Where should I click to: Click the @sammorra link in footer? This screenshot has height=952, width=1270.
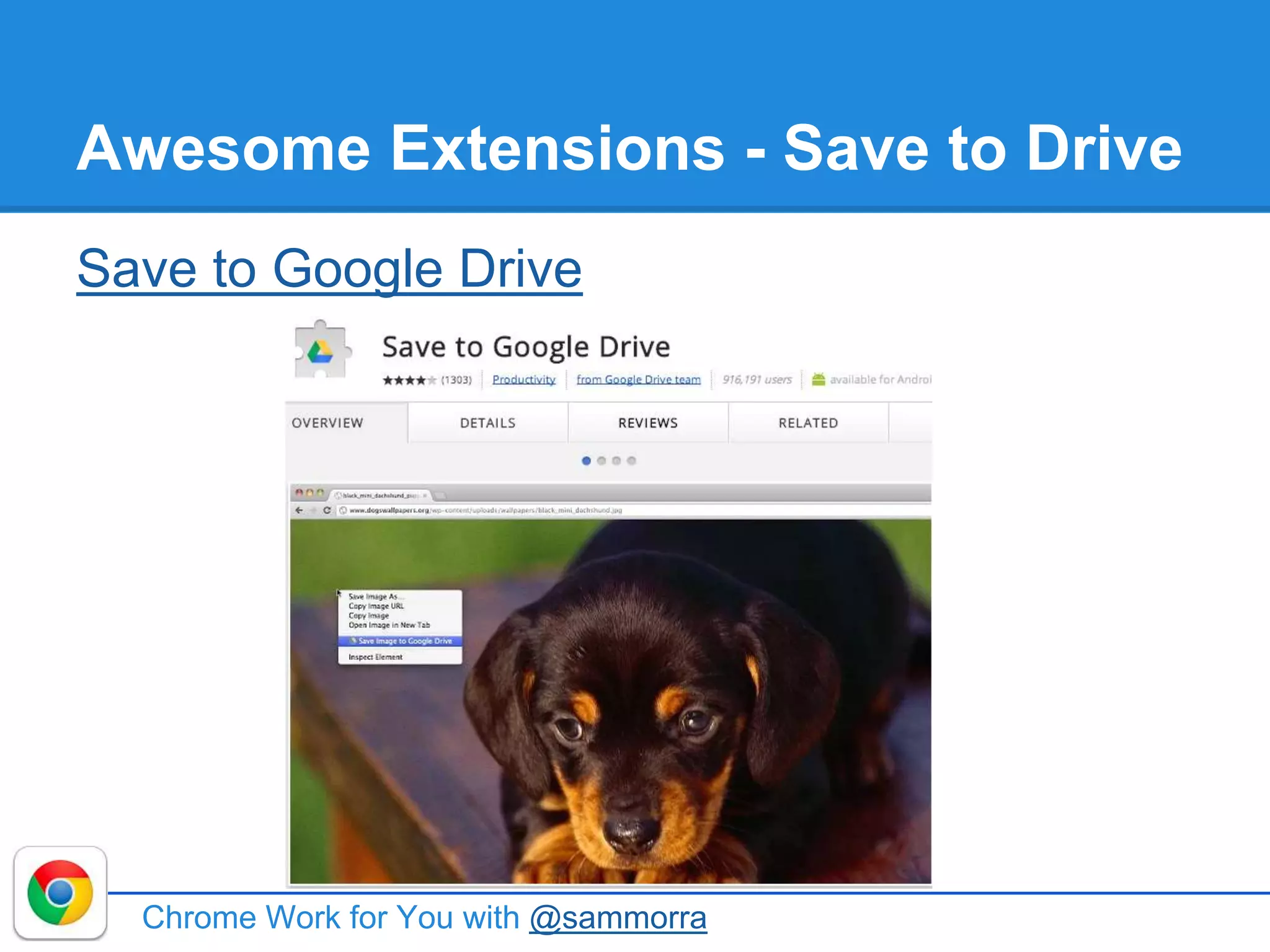[x=618, y=918]
